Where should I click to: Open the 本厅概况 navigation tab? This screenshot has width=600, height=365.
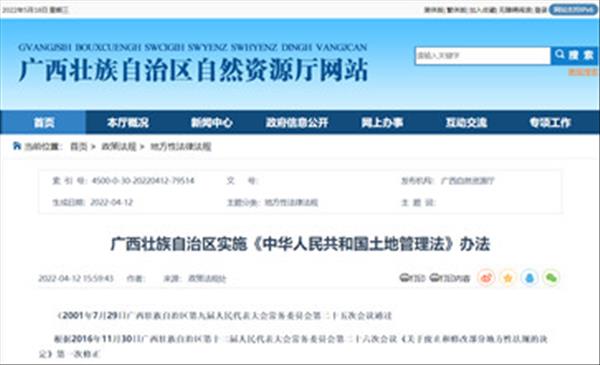coord(127,122)
